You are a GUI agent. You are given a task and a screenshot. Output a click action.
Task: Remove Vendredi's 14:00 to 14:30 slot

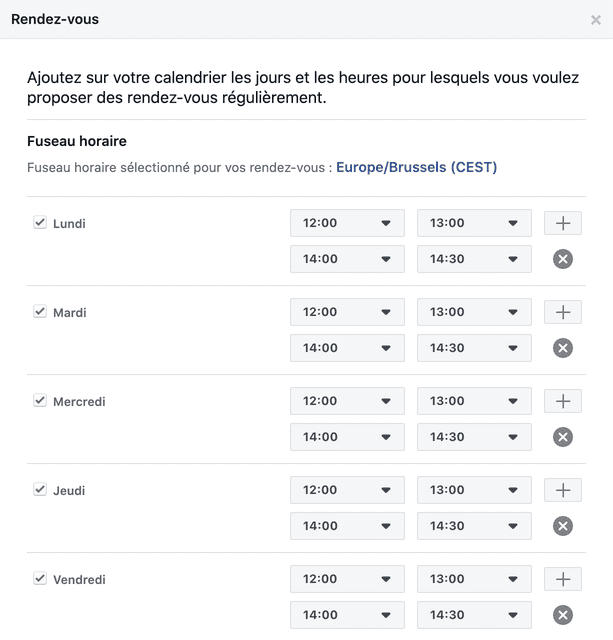pyautogui.click(x=563, y=615)
